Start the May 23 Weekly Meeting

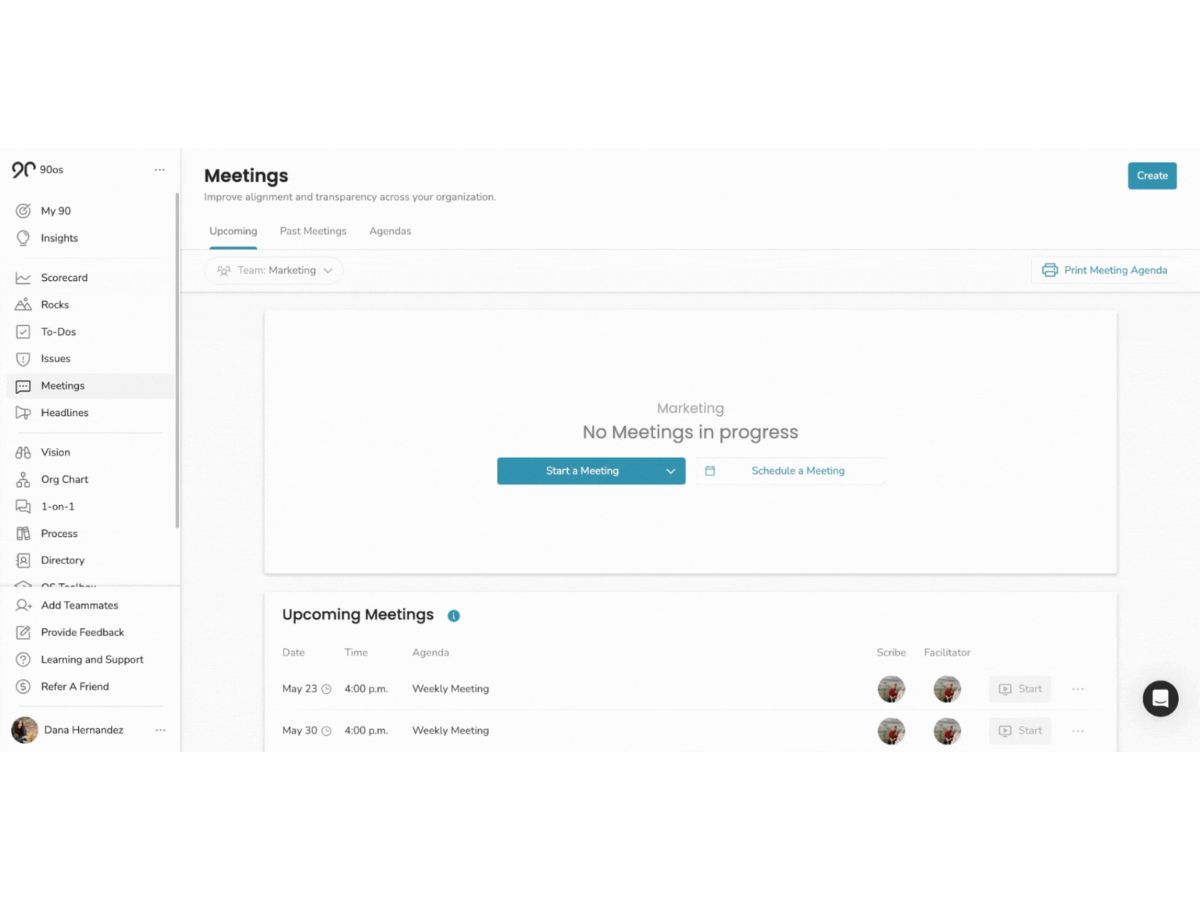(x=1020, y=689)
